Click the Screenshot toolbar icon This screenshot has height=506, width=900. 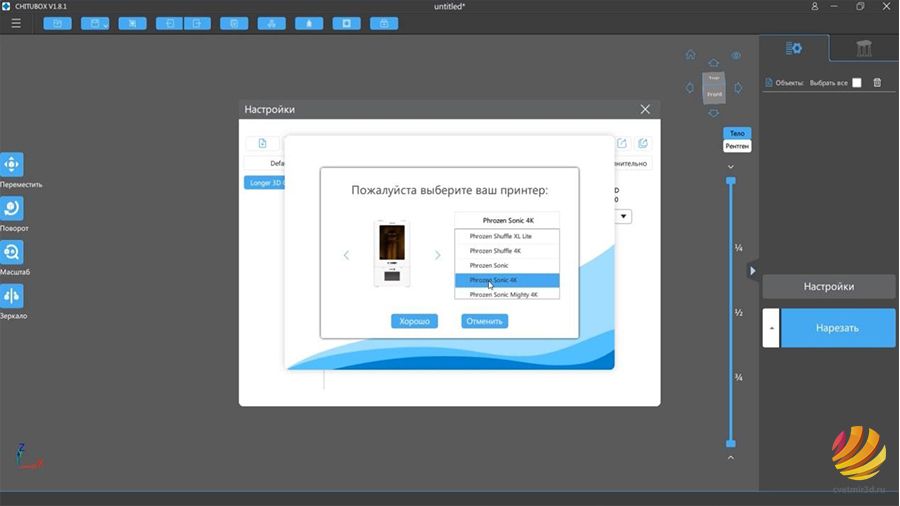click(133, 24)
